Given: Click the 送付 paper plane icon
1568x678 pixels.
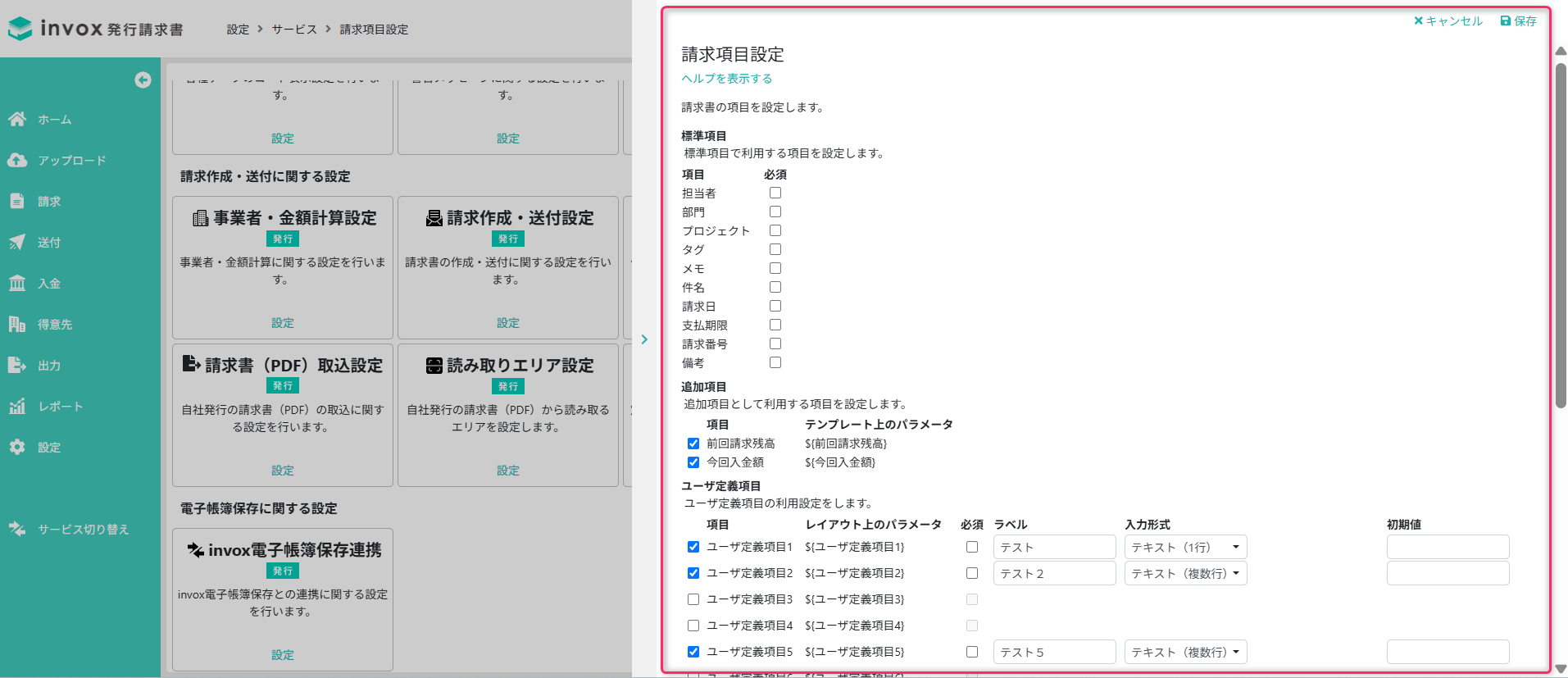Looking at the screenshot, I should point(17,242).
